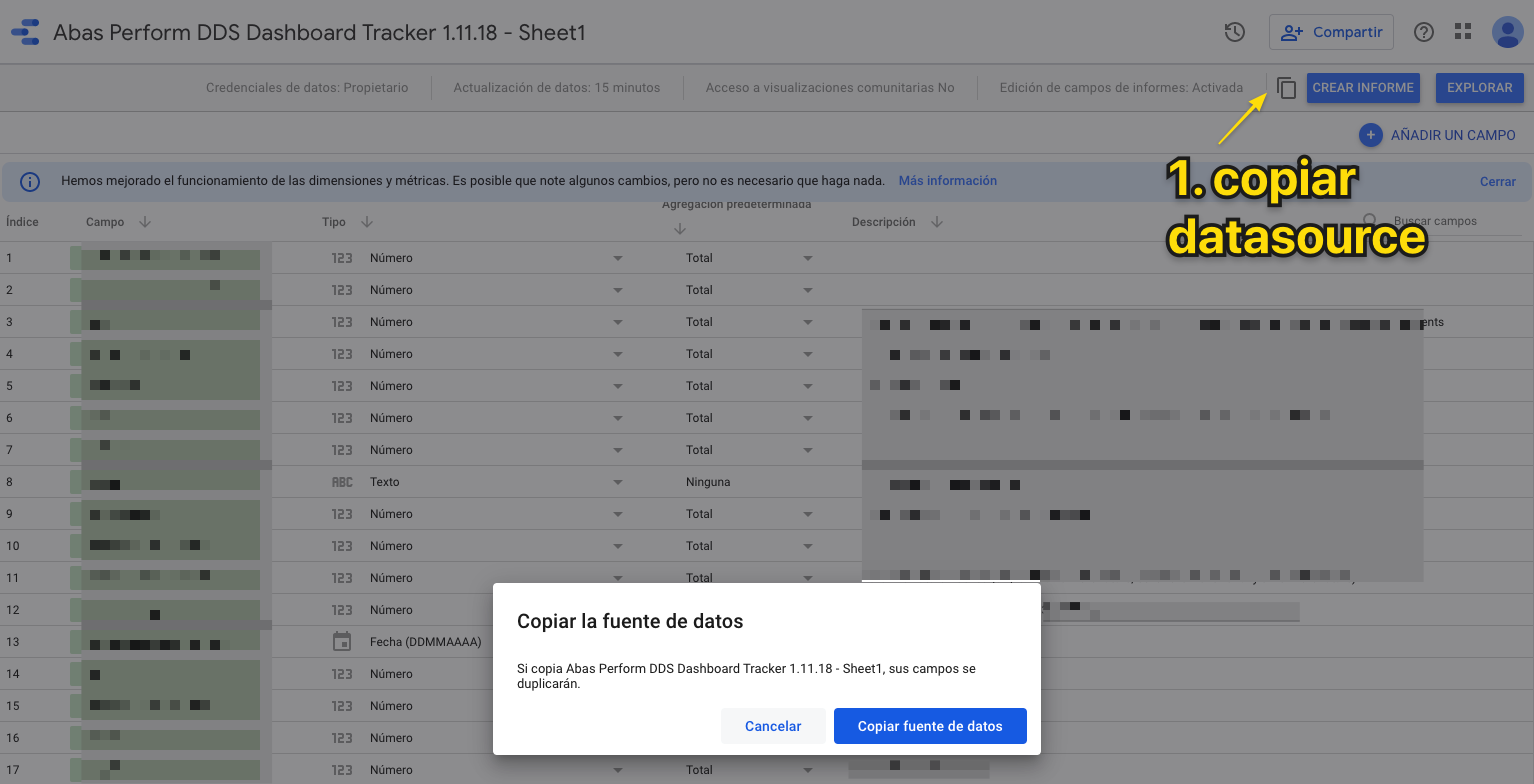Screen dimensions: 1534x784
Task: Open the Más información link
Action: point(948,181)
